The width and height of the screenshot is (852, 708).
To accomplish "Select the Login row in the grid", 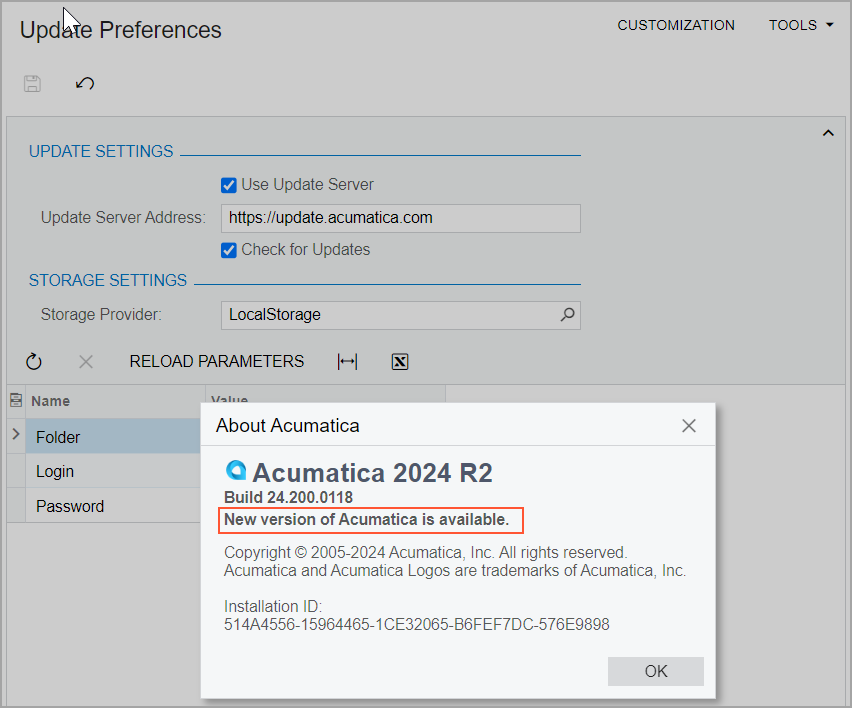I will [110, 471].
